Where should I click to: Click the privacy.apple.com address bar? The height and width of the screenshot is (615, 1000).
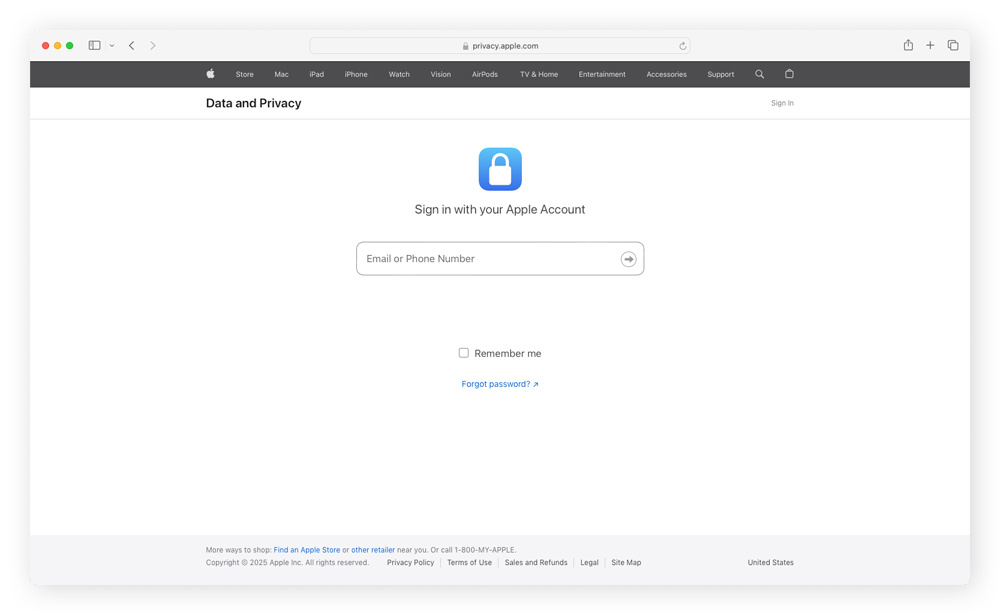click(500, 46)
